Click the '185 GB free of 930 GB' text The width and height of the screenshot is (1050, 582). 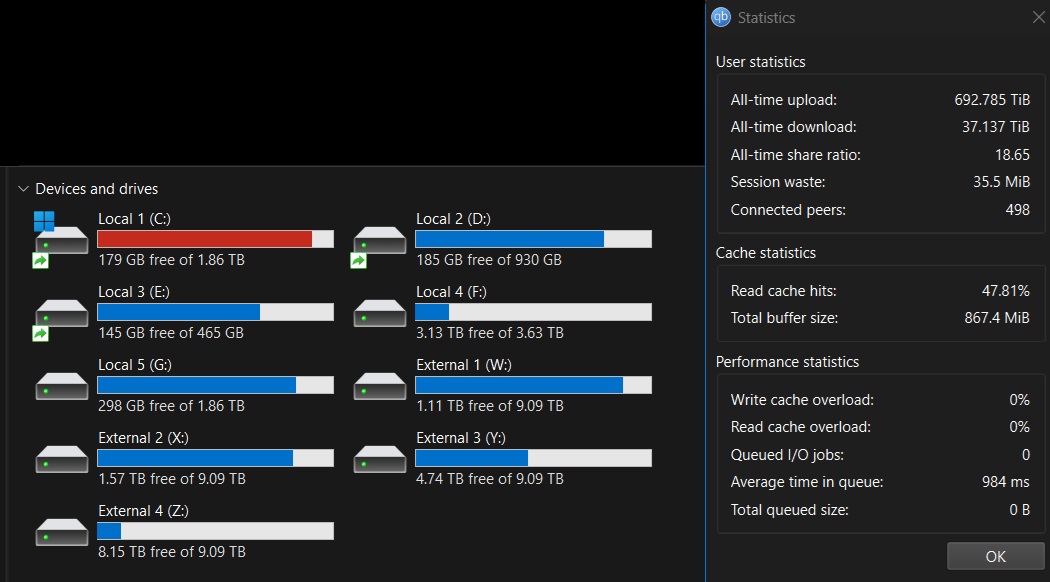point(489,260)
